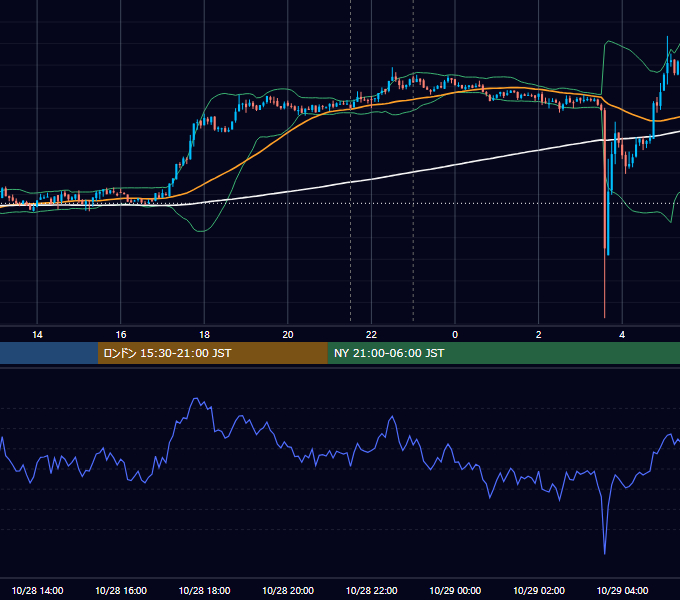Click the 10/29 00:00 time label

tap(455, 590)
